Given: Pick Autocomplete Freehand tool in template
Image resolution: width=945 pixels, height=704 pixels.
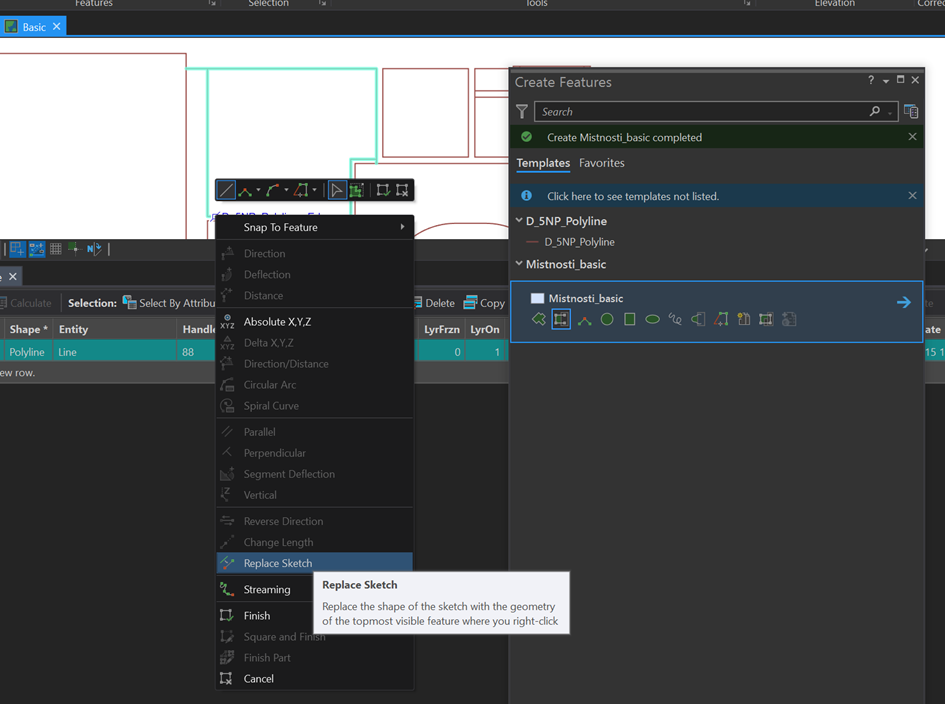Looking at the screenshot, I should (698, 319).
